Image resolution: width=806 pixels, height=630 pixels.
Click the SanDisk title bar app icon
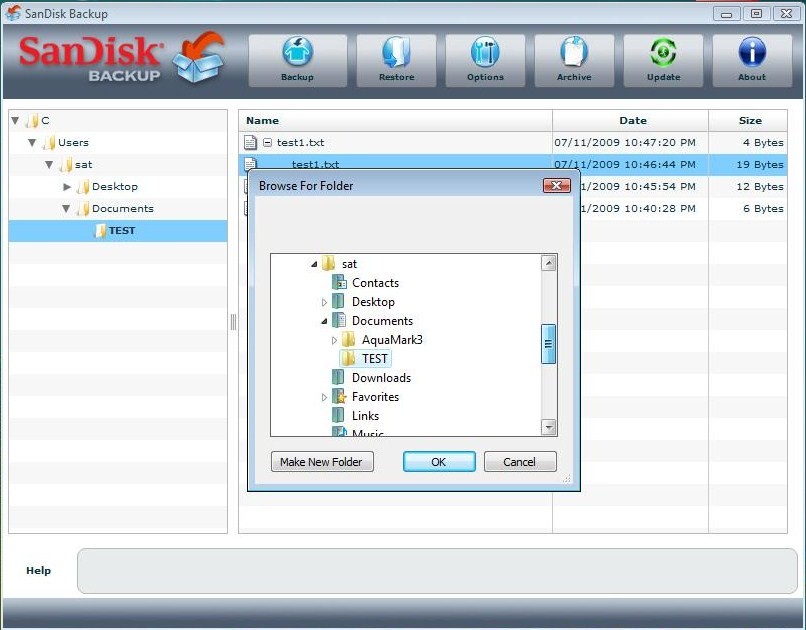point(13,13)
